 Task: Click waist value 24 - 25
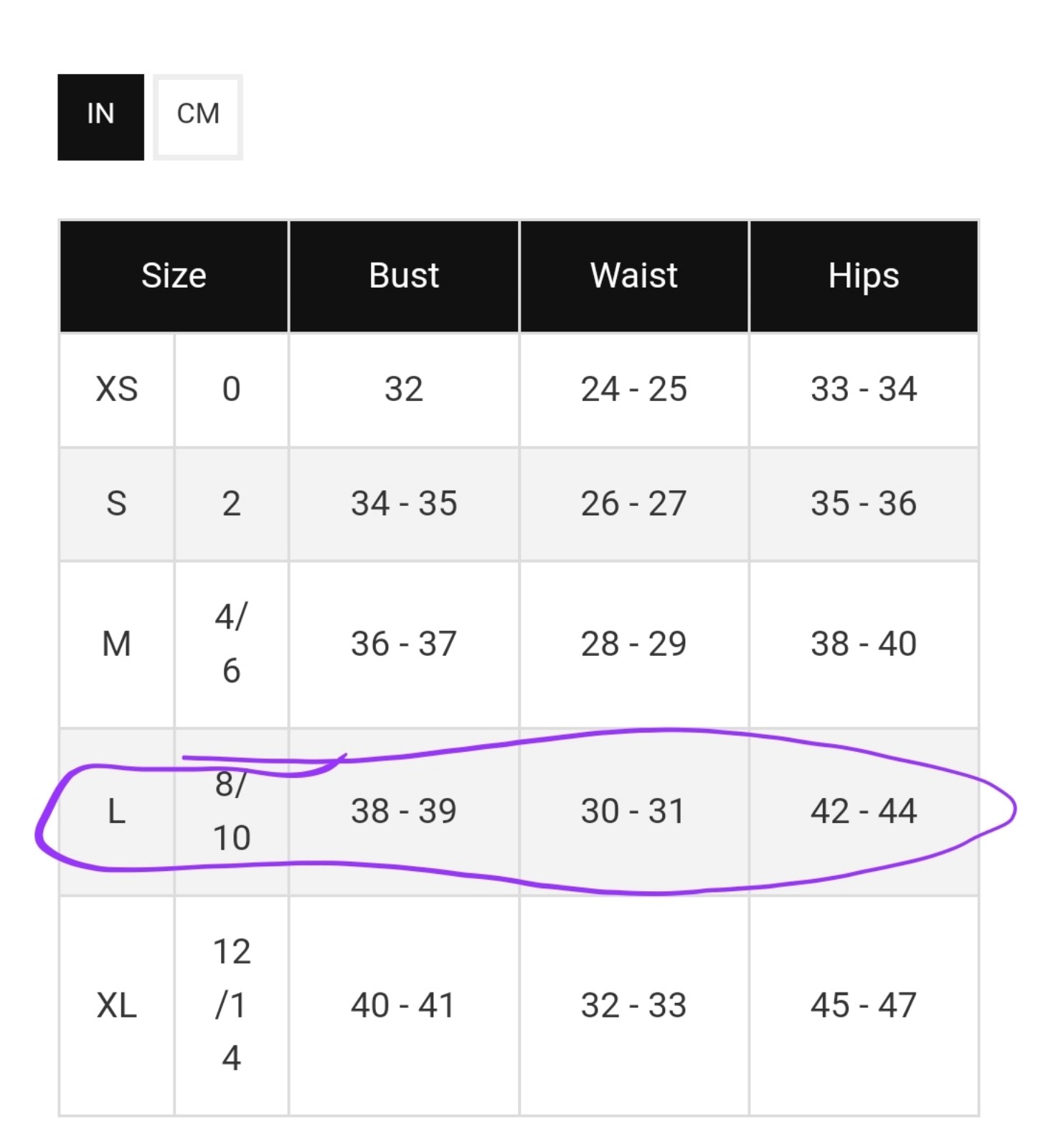tap(634, 390)
